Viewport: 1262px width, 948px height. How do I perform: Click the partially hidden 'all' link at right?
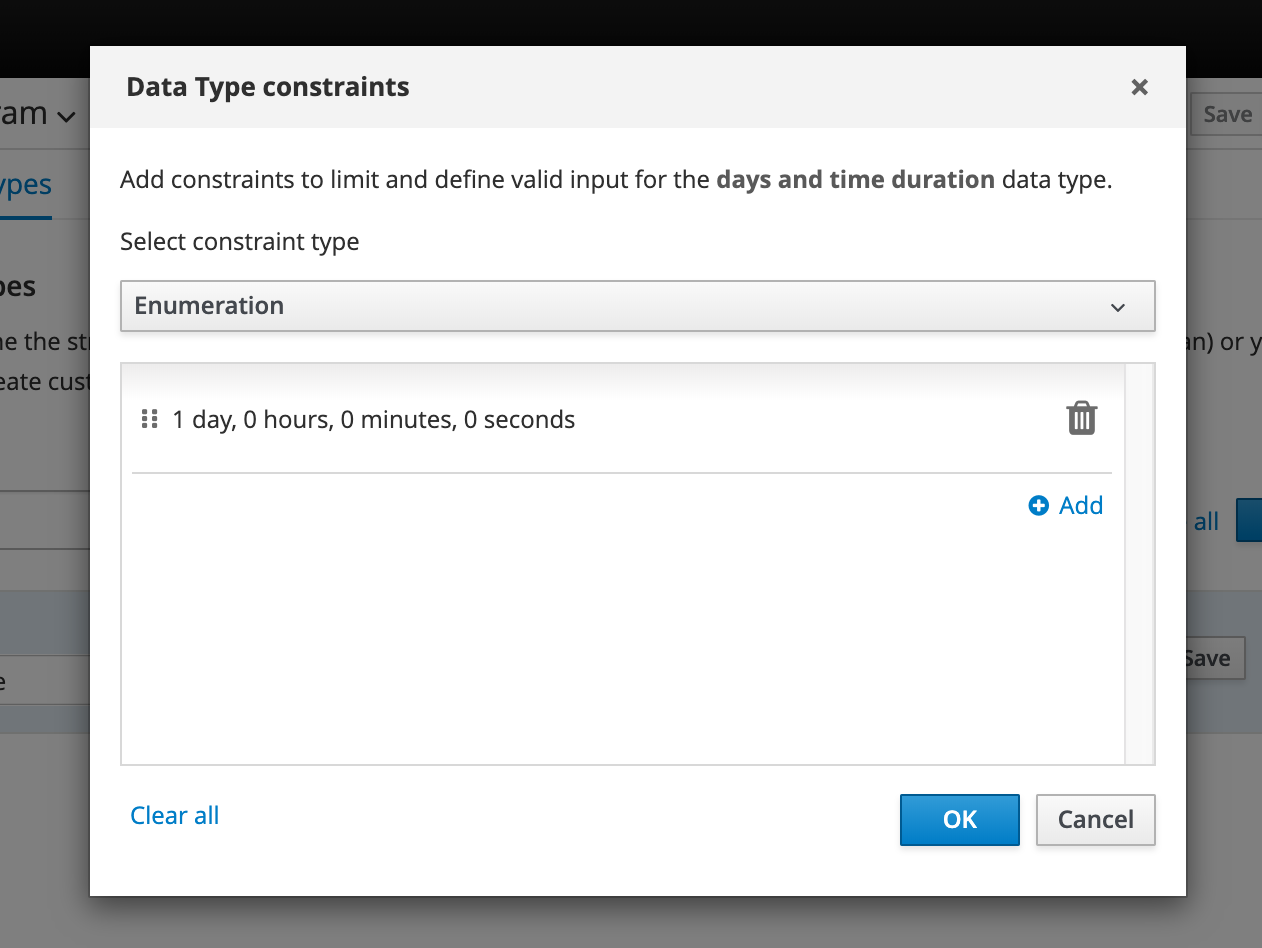click(1206, 521)
